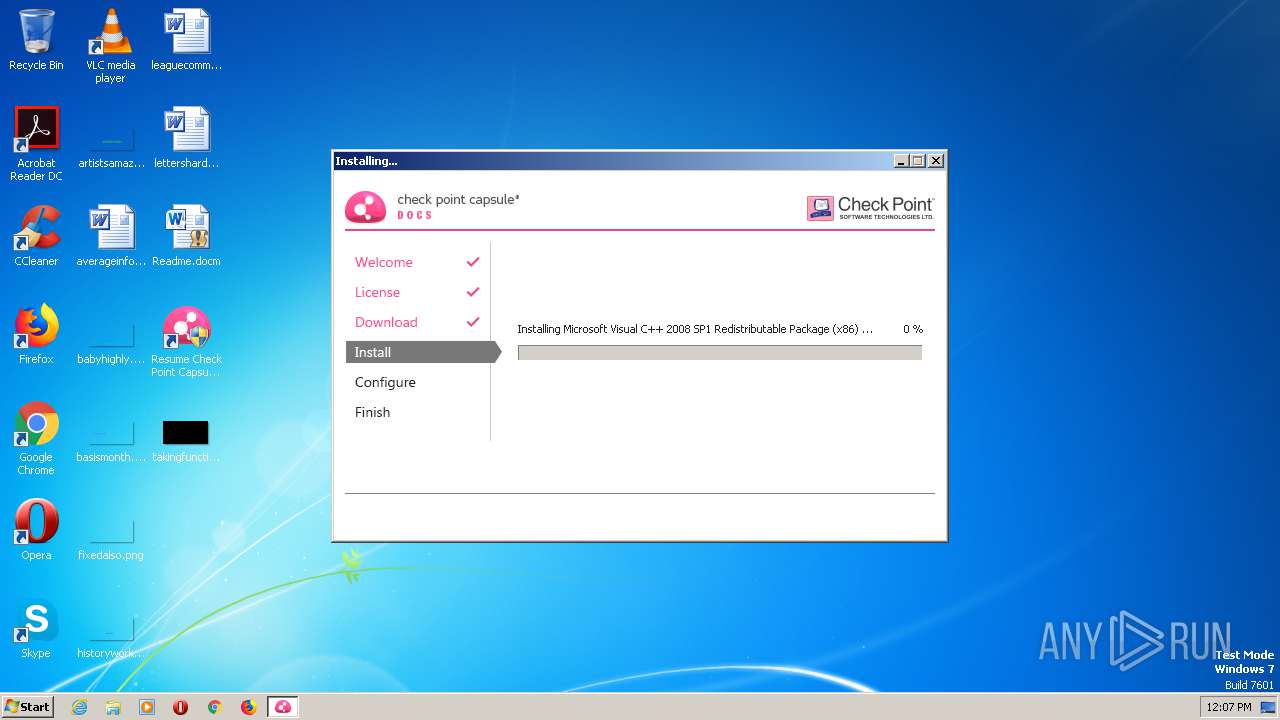Launch the Opera desktop shortcut
The height and width of the screenshot is (720, 1280).
(36, 530)
